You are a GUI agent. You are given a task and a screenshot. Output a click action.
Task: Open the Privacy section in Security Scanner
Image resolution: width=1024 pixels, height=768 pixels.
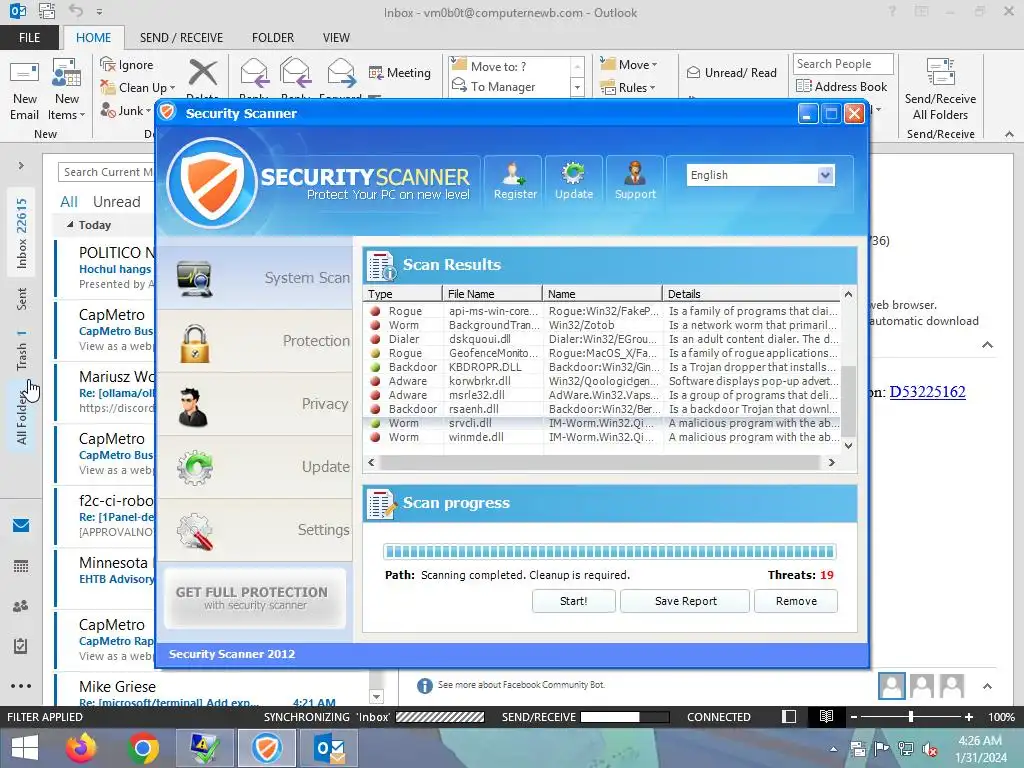click(255, 404)
